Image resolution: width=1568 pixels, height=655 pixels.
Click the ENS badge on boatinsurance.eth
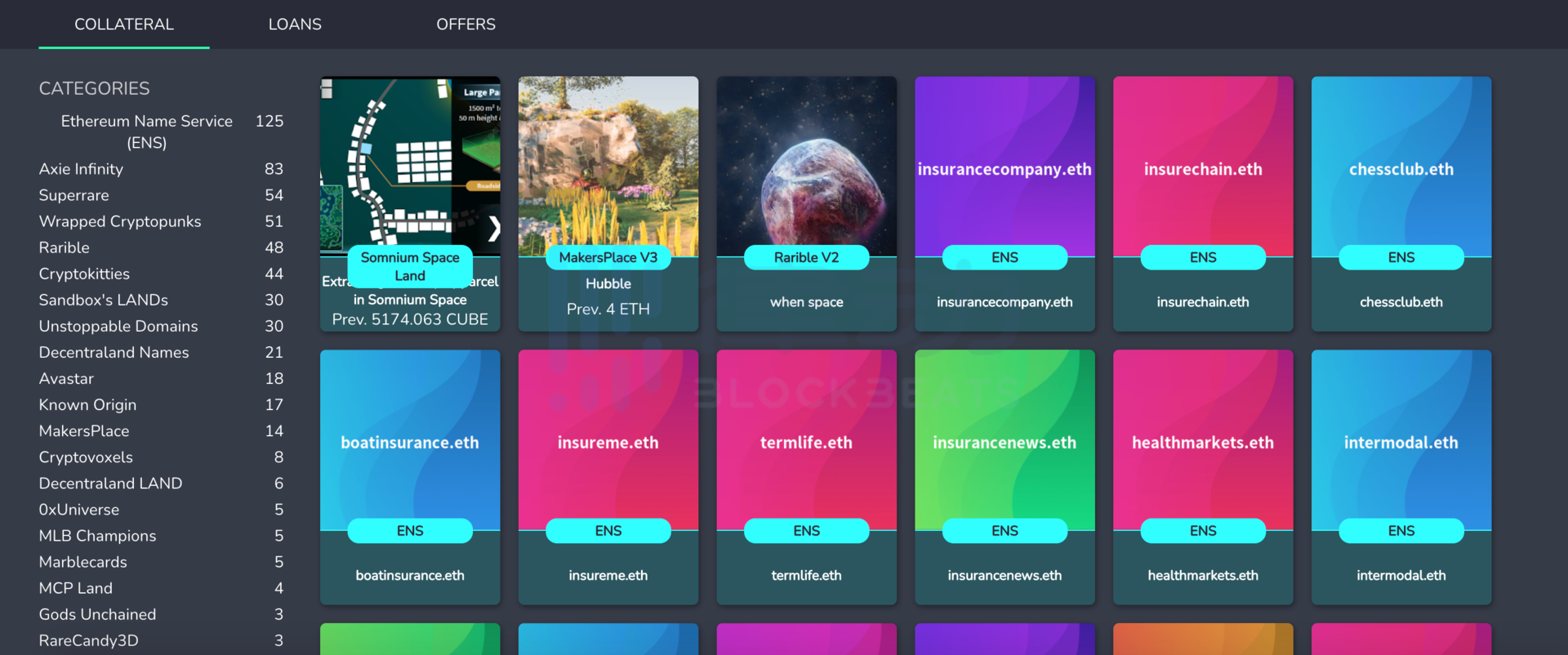point(410,531)
